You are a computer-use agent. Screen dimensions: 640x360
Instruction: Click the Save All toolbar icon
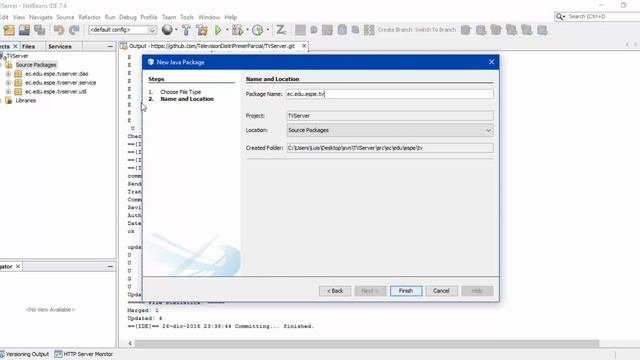point(40,30)
